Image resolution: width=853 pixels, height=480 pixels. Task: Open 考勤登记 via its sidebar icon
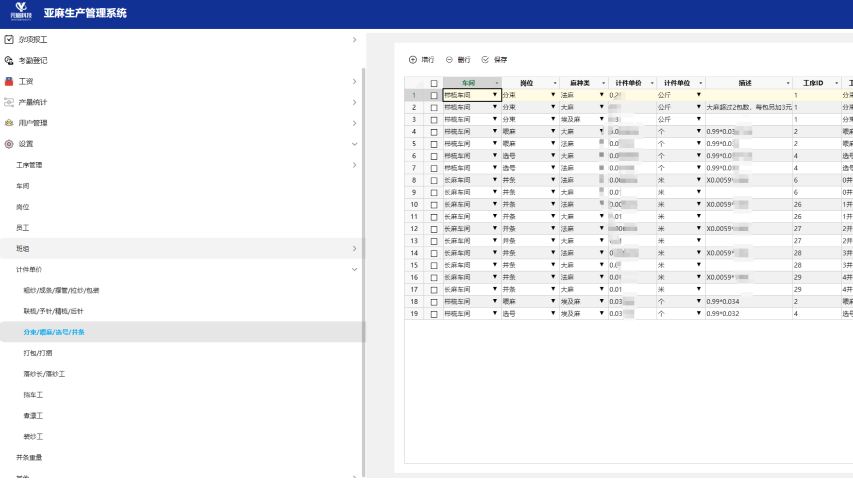tap(9, 60)
